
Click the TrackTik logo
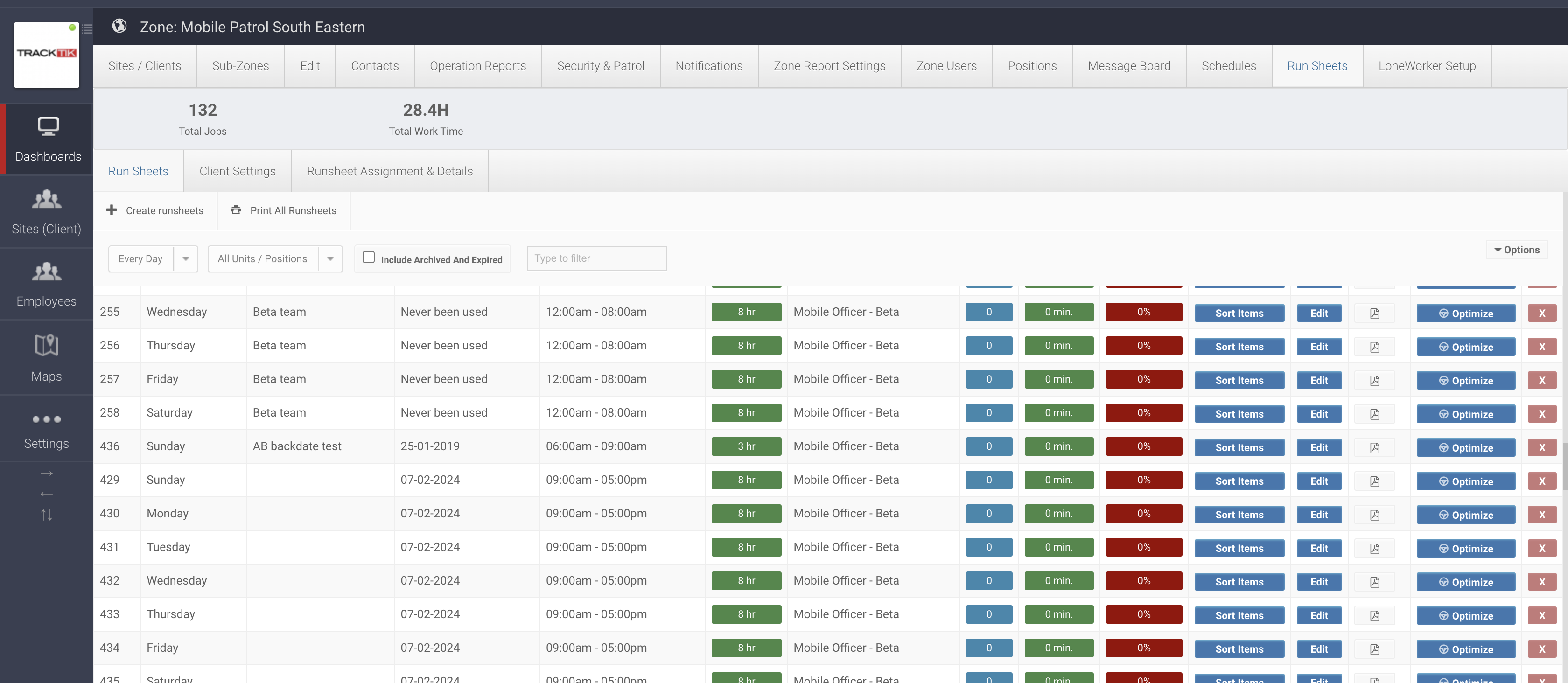46,56
